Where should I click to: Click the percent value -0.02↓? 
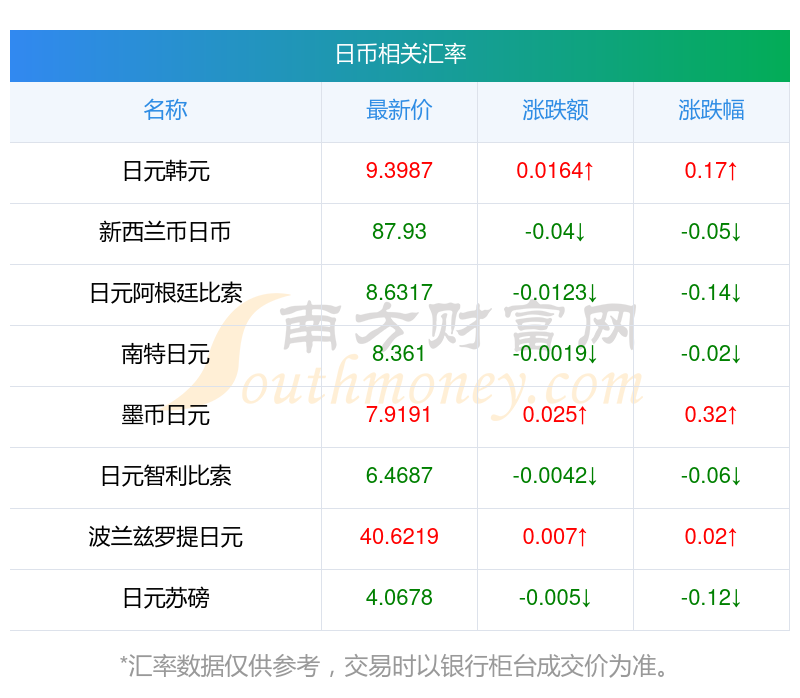click(711, 354)
